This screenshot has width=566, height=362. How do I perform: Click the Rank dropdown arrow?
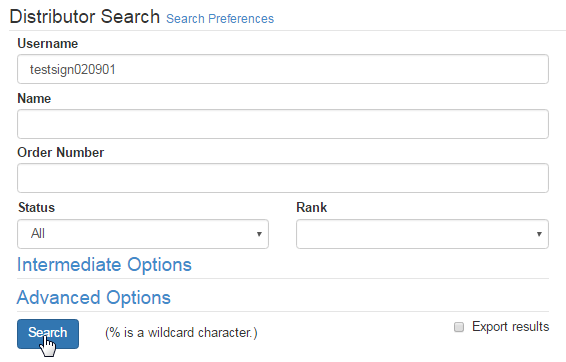(x=539, y=234)
